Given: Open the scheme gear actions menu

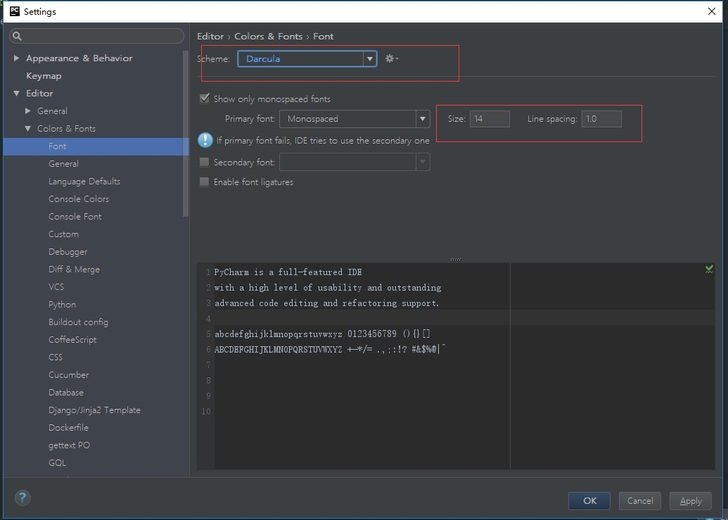Looking at the screenshot, I should coord(391,58).
